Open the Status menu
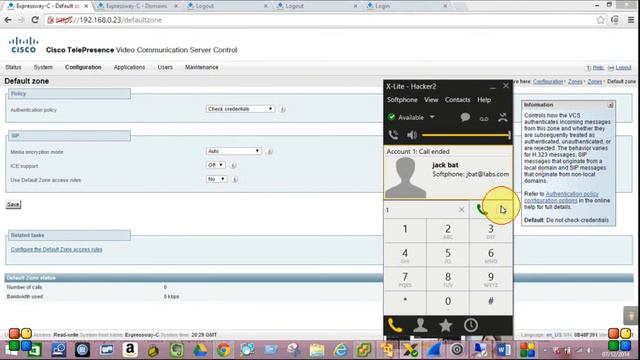 [13, 67]
